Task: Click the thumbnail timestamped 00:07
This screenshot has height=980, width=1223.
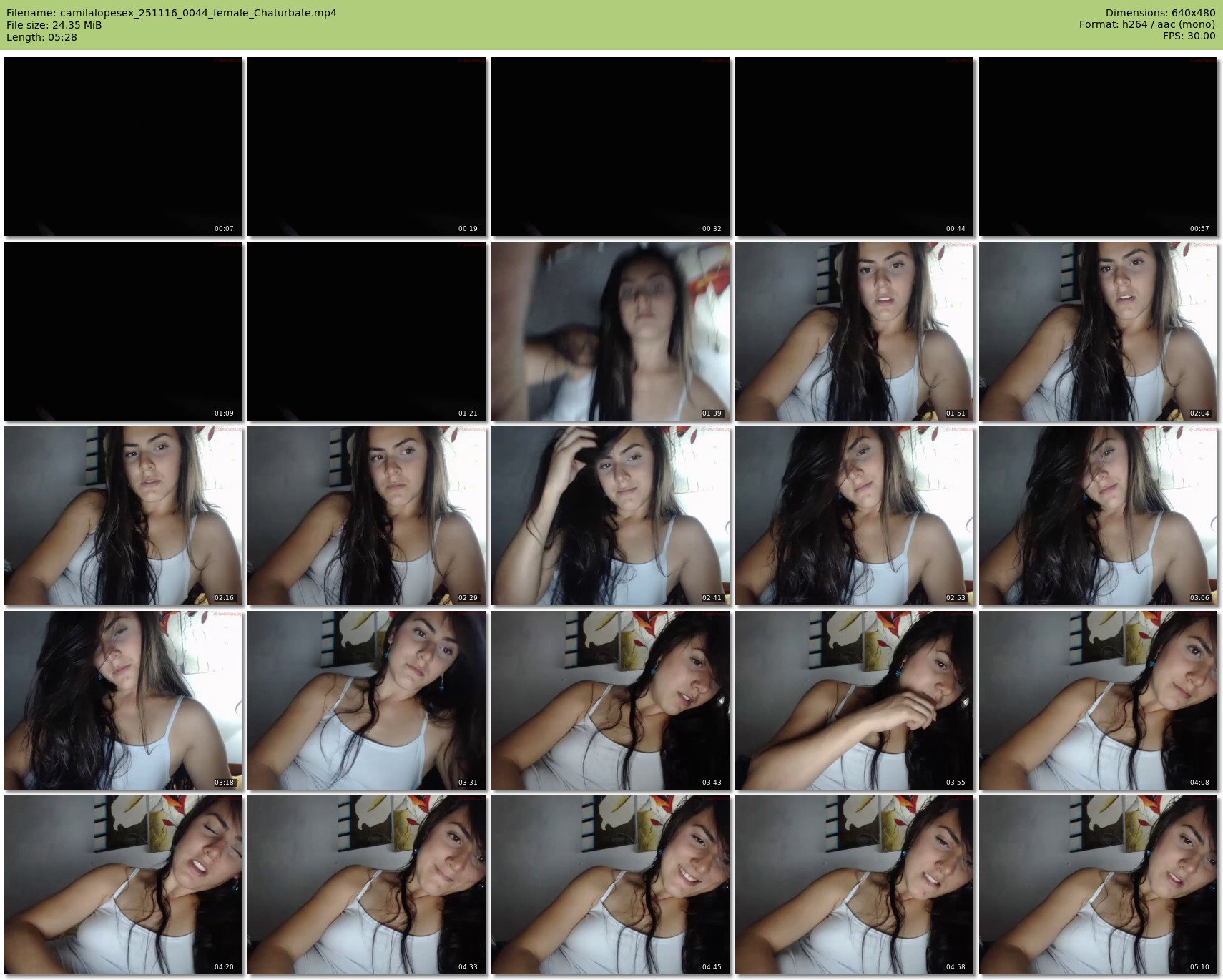Action: pyautogui.click(x=123, y=147)
